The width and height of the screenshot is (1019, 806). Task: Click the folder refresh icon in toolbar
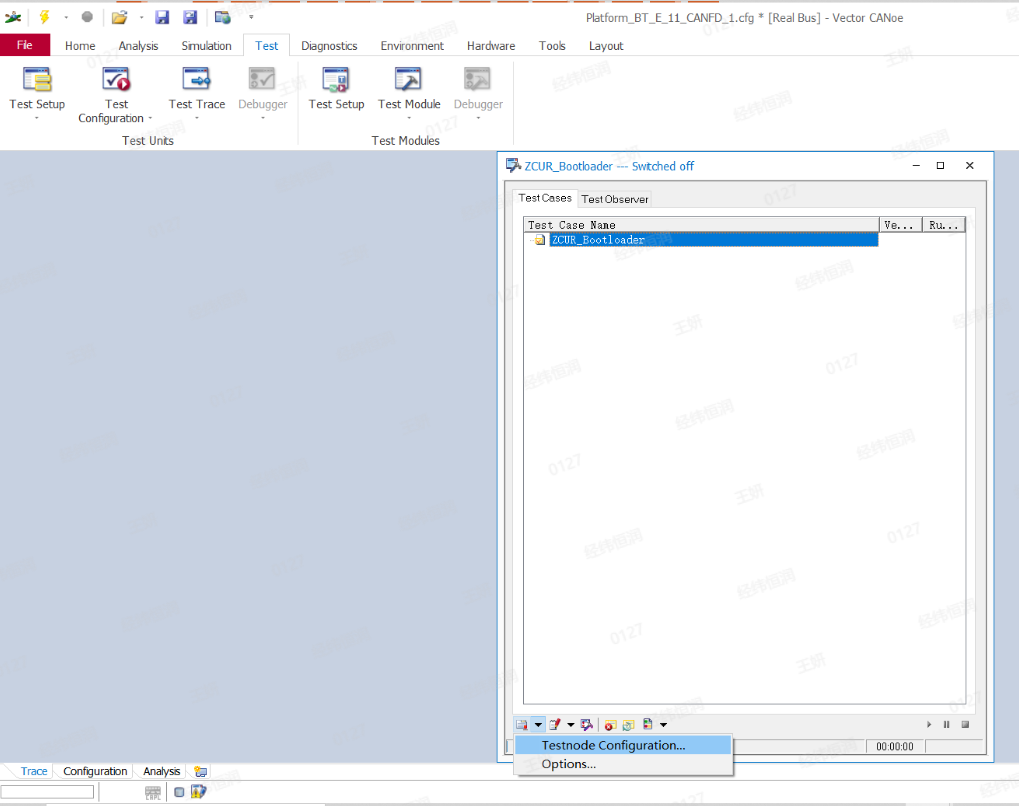click(628, 725)
